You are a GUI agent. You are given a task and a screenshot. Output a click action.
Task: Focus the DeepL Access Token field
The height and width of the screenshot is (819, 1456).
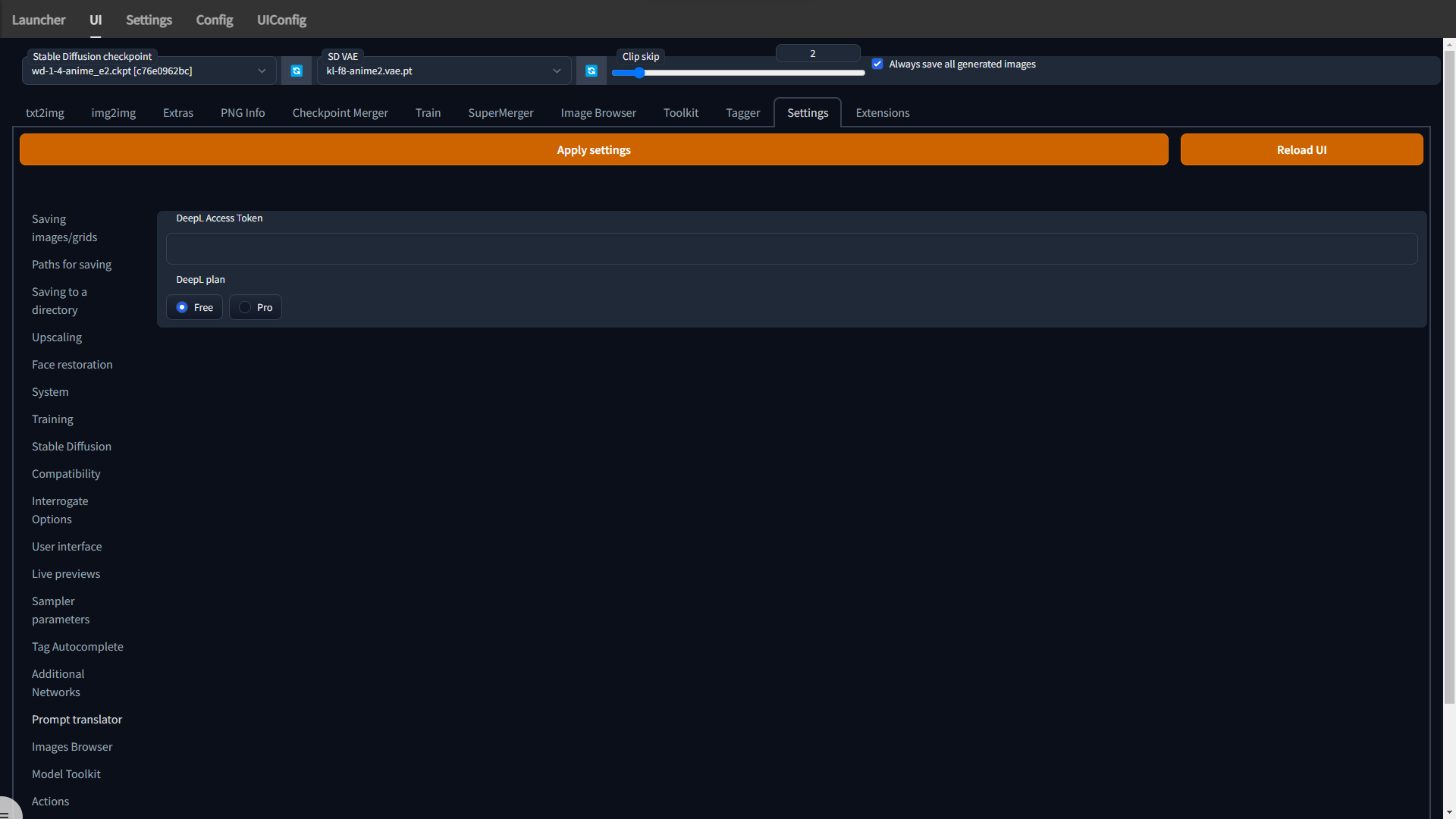pos(791,249)
